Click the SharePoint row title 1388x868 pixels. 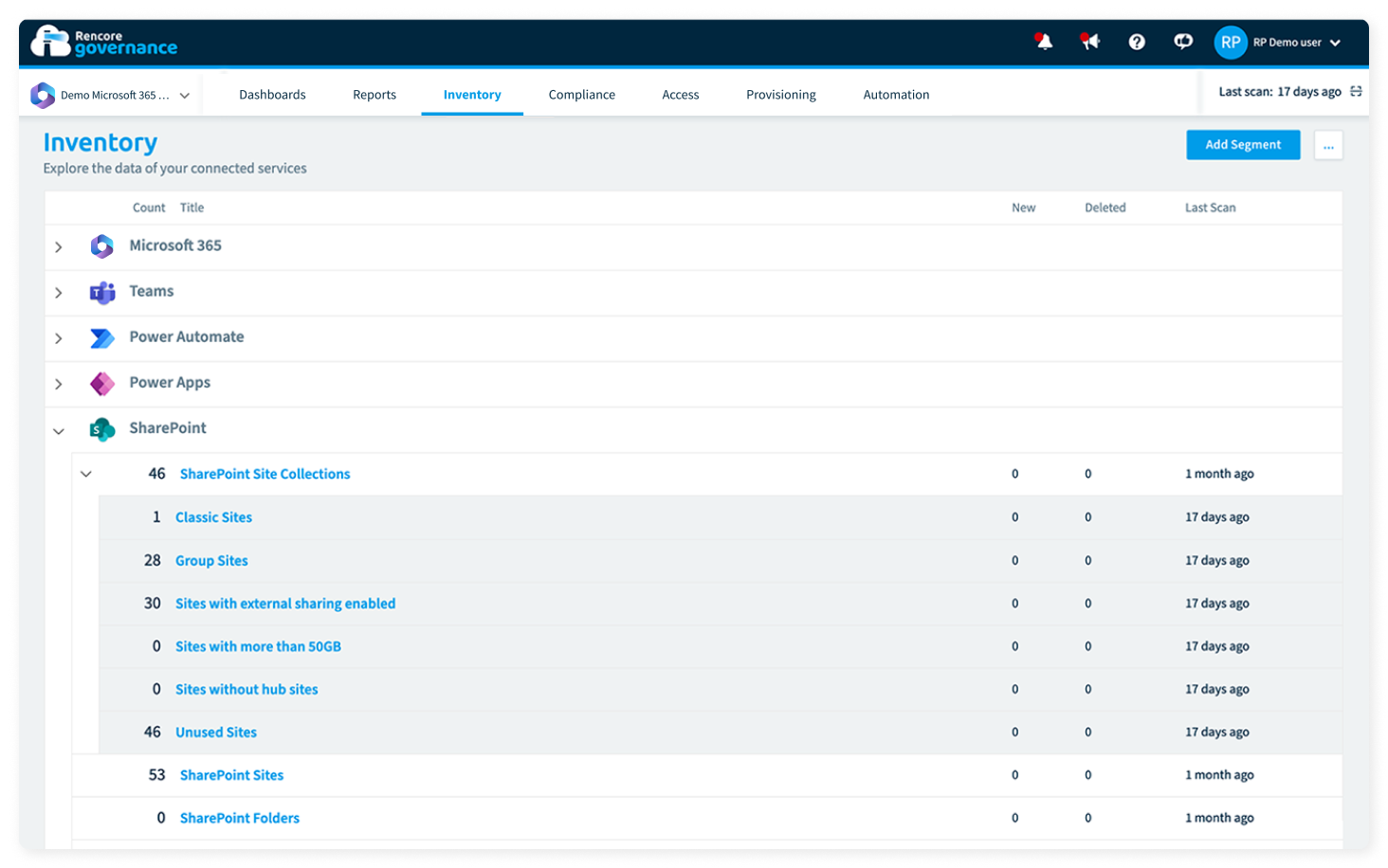(x=168, y=428)
